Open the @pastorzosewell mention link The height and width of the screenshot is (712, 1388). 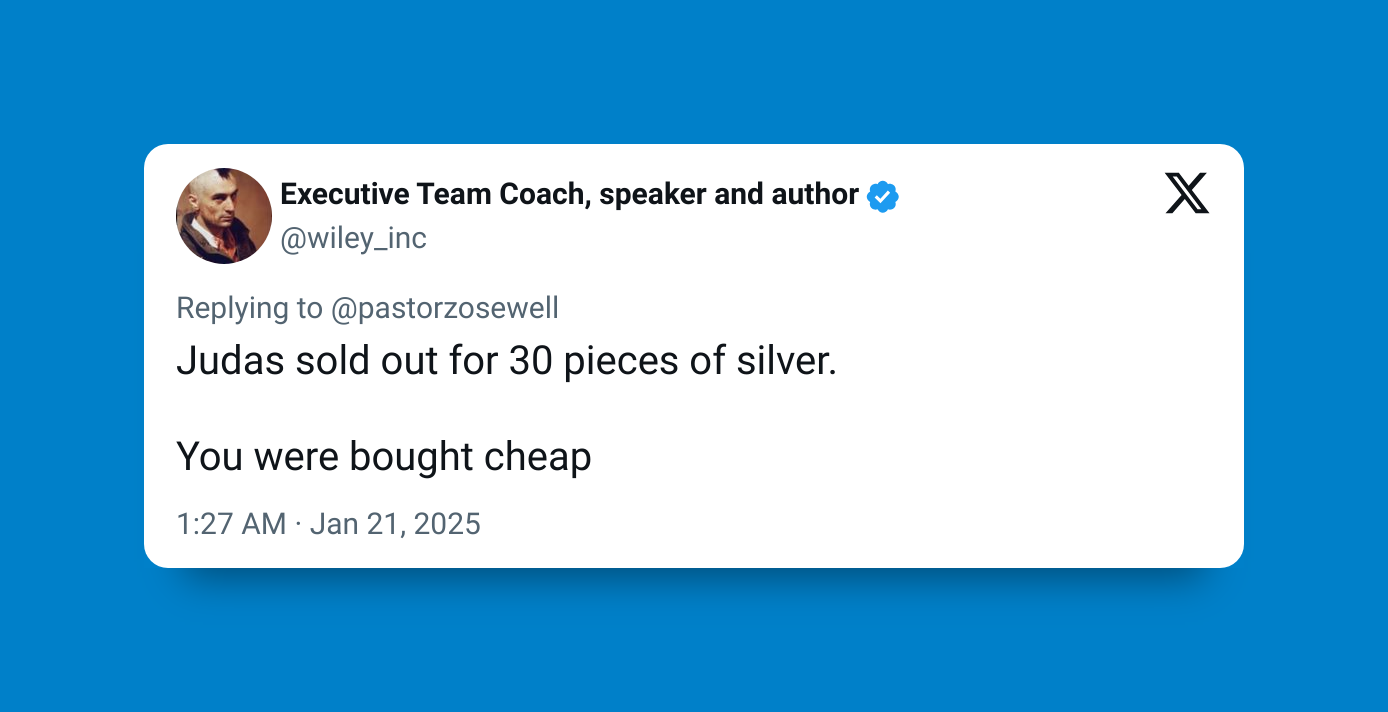point(445,308)
